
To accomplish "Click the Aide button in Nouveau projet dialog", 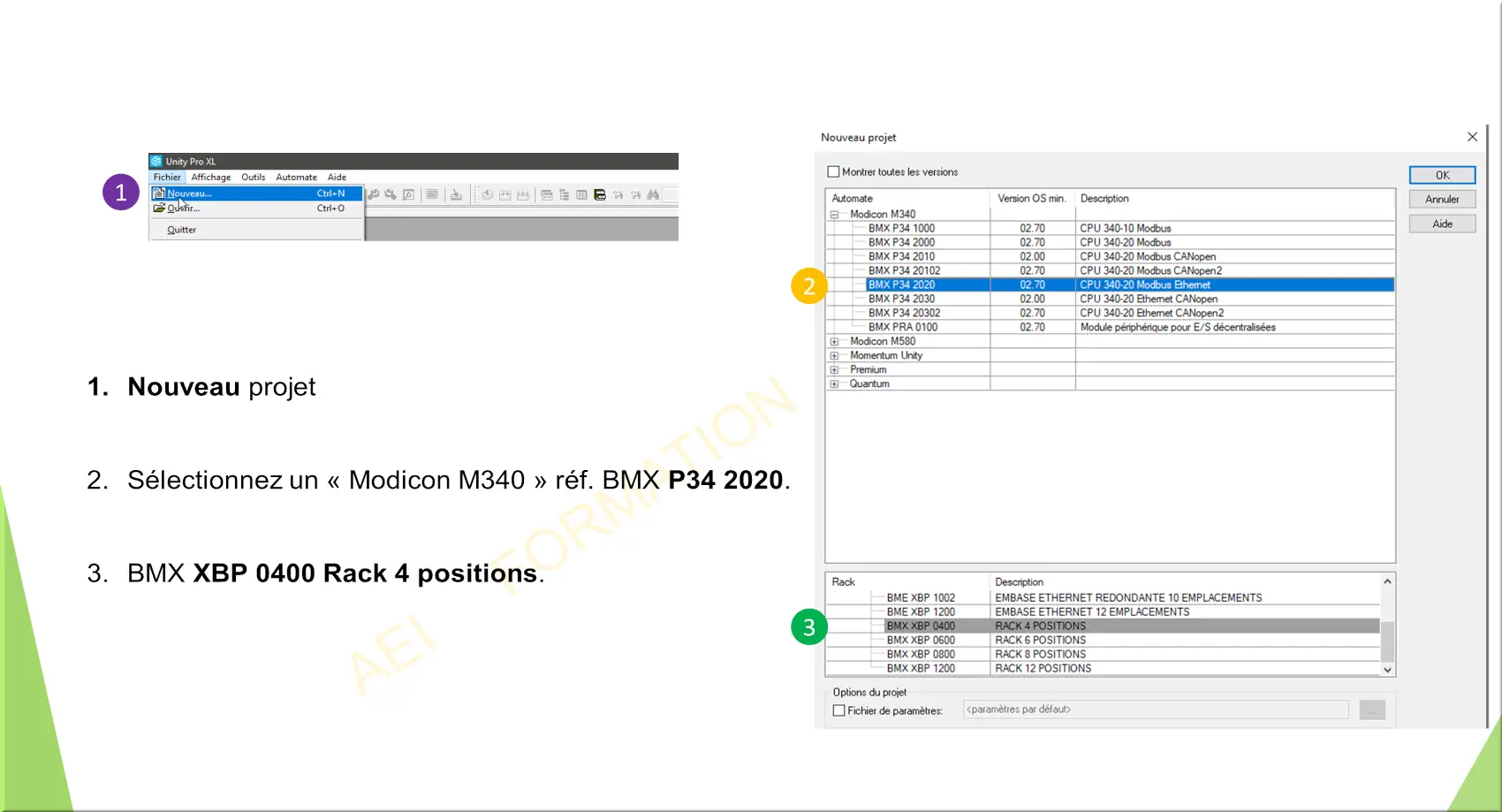I will tap(1443, 224).
